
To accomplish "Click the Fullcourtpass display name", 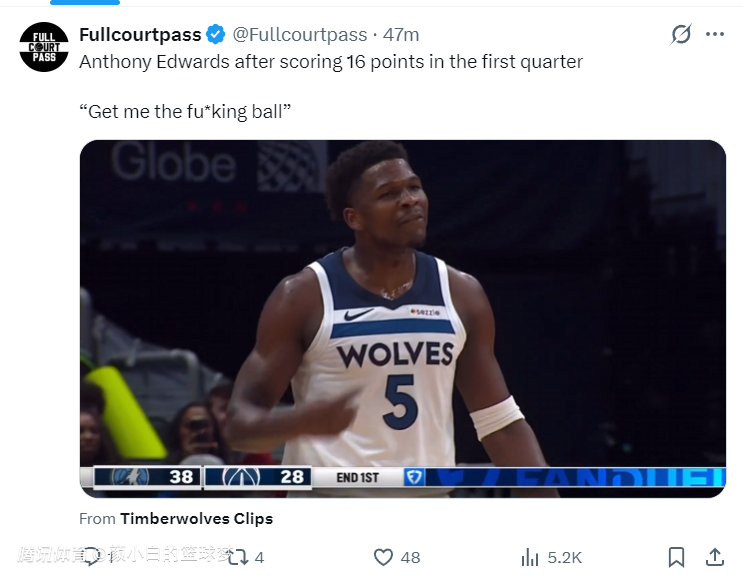I will click(140, 35).
